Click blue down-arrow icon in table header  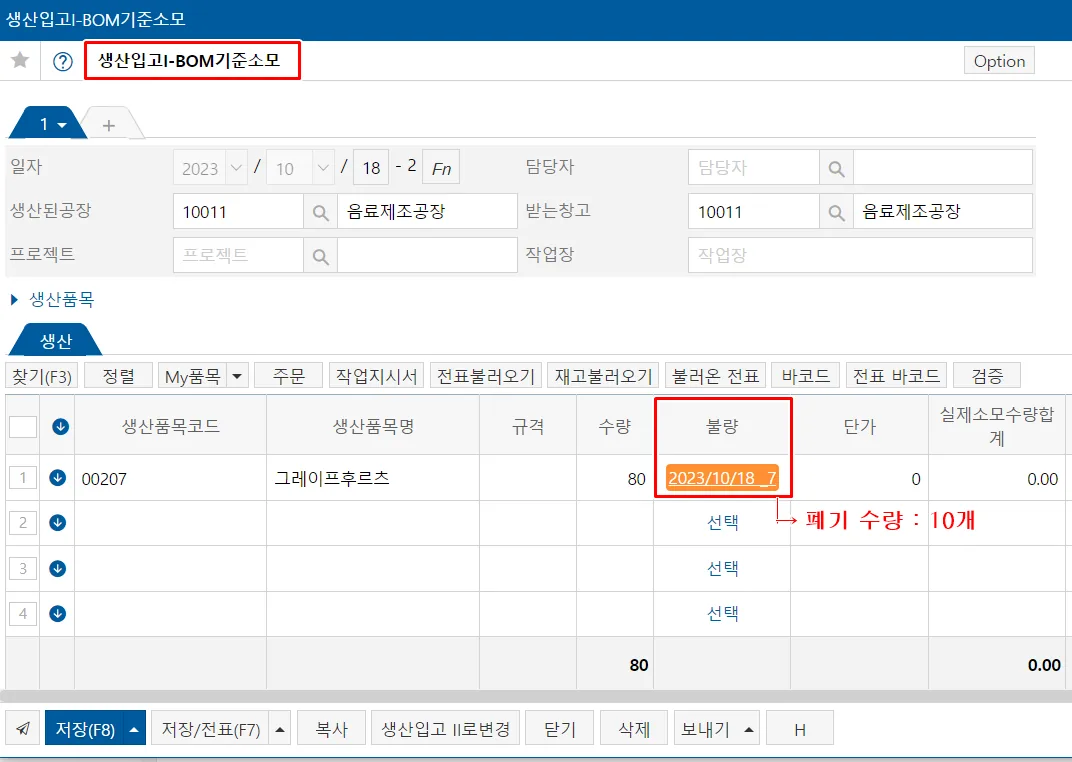click(60, 426)
